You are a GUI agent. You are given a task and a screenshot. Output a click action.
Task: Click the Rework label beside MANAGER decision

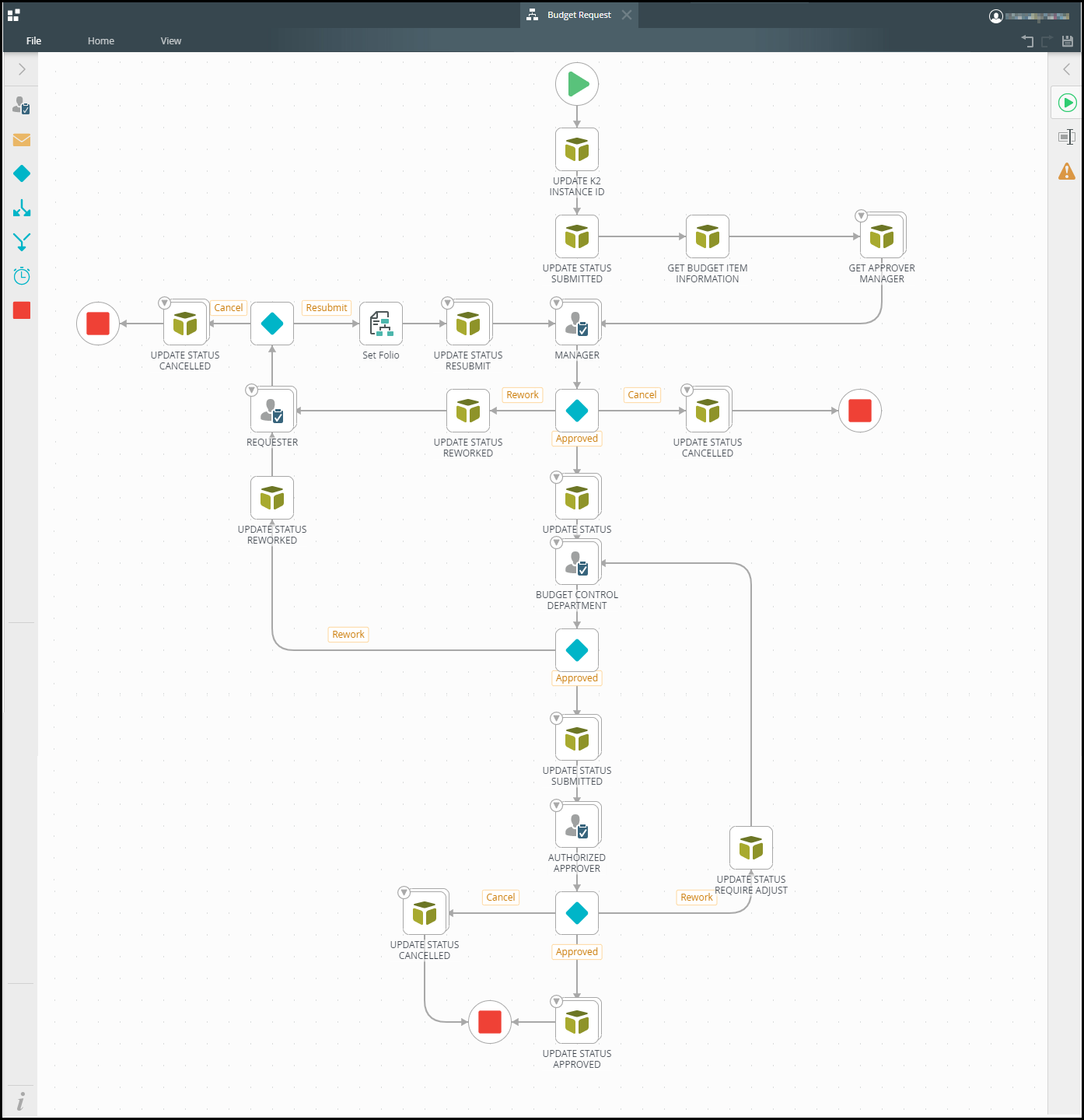[523, 395]
